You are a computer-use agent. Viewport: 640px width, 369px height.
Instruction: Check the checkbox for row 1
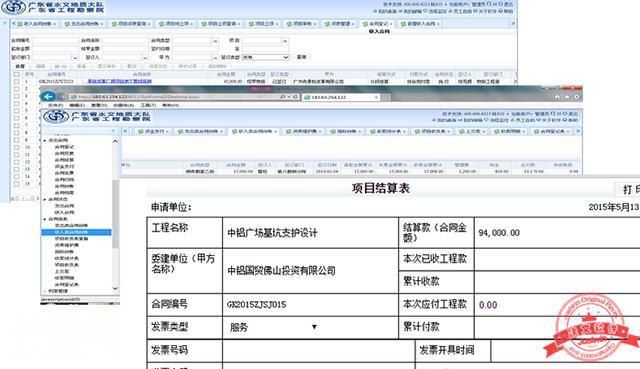click(x=17, y=82)
